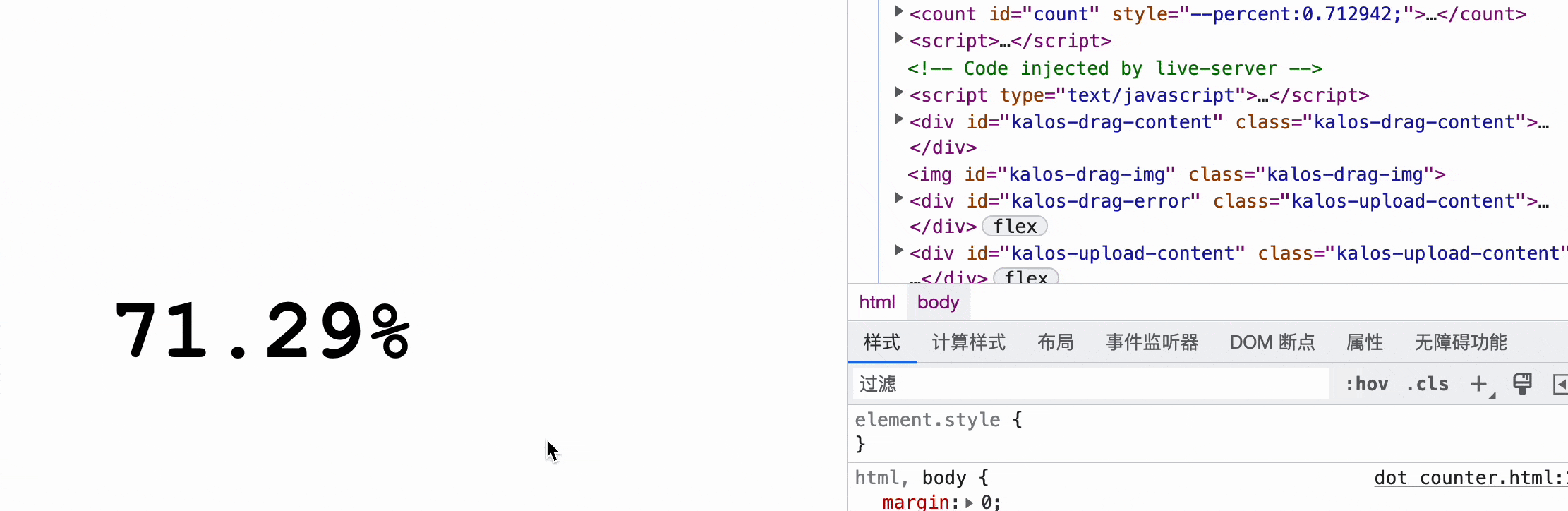The height and width of the screenshot is (511, 1568).
Task: Click the 过滤 styles filter field
Action: pyautogui.click(x=1091, y=384)
